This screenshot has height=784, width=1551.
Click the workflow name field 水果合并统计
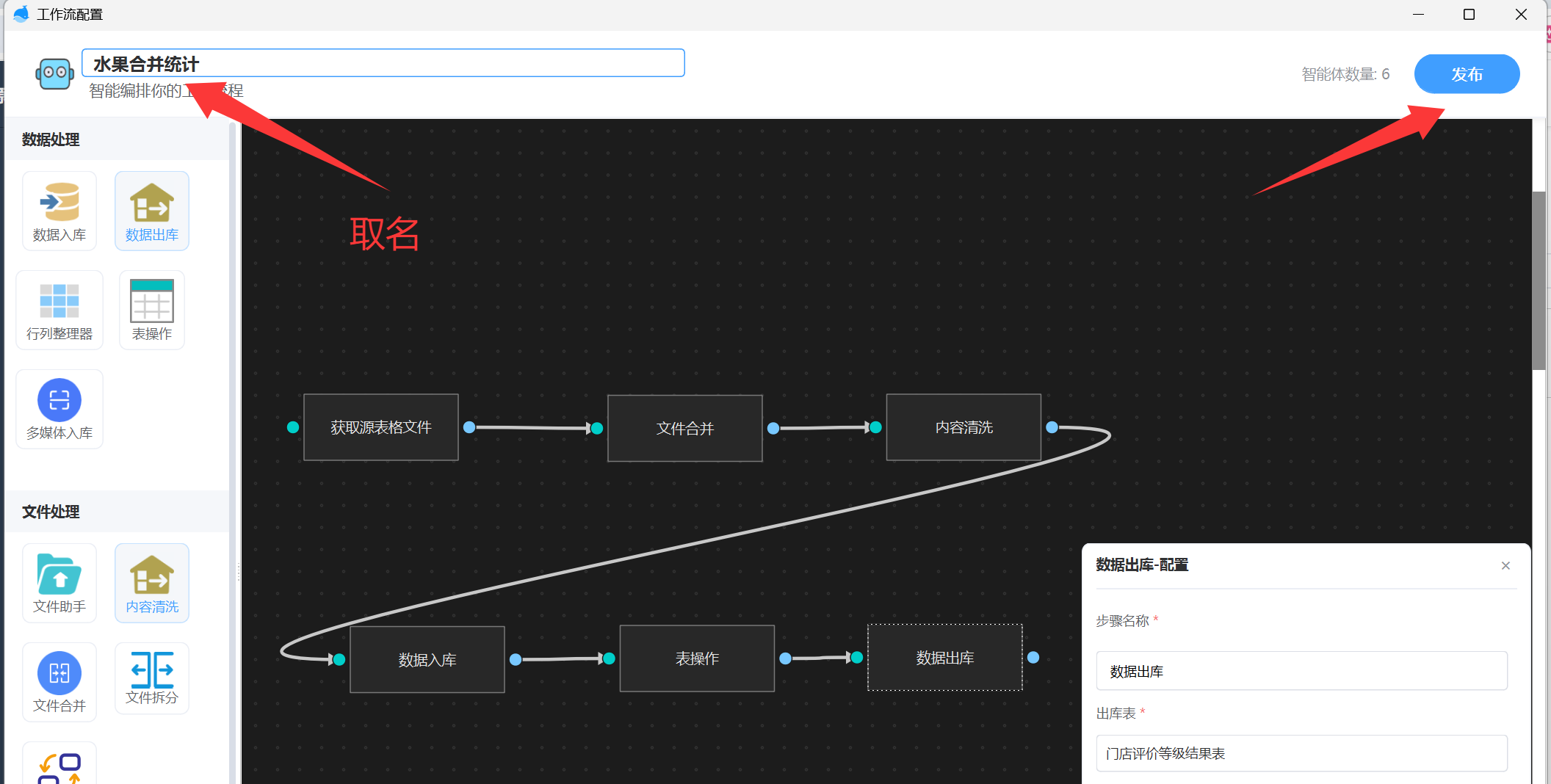click(x=383, y=63)
